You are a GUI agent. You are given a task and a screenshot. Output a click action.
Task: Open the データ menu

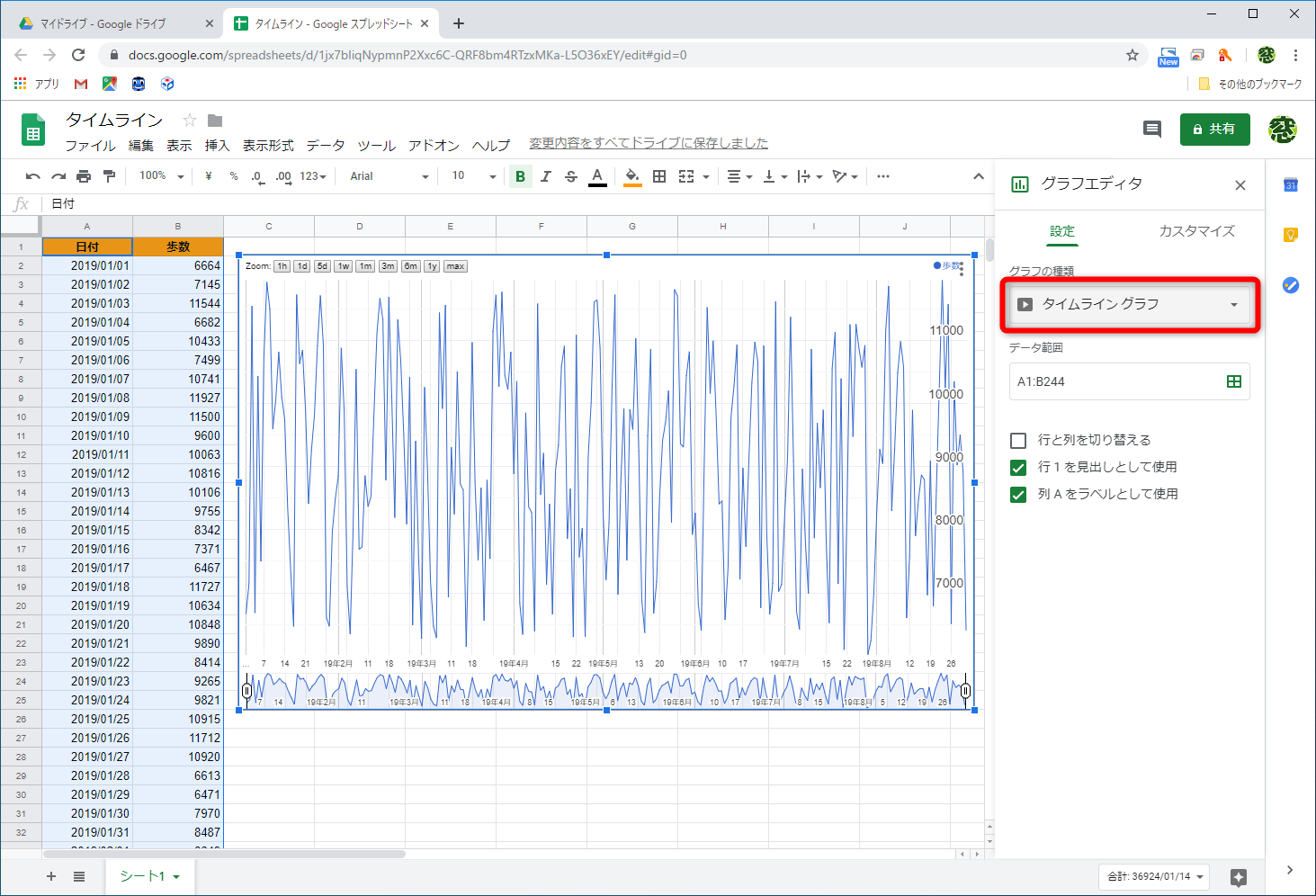coord(325,145)
